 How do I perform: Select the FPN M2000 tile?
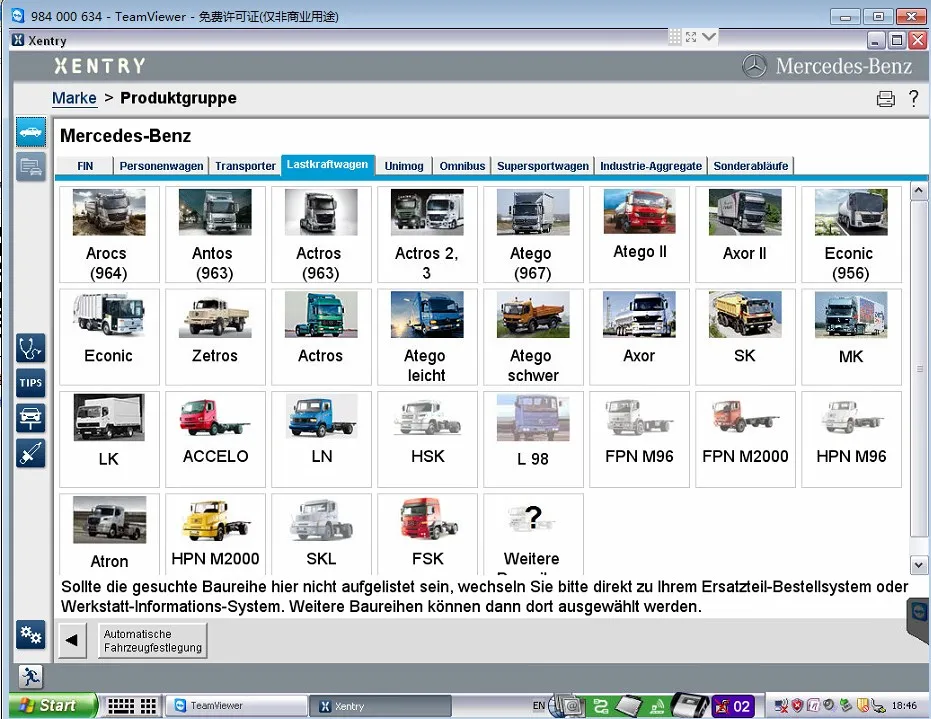click(x=745, y=439)
